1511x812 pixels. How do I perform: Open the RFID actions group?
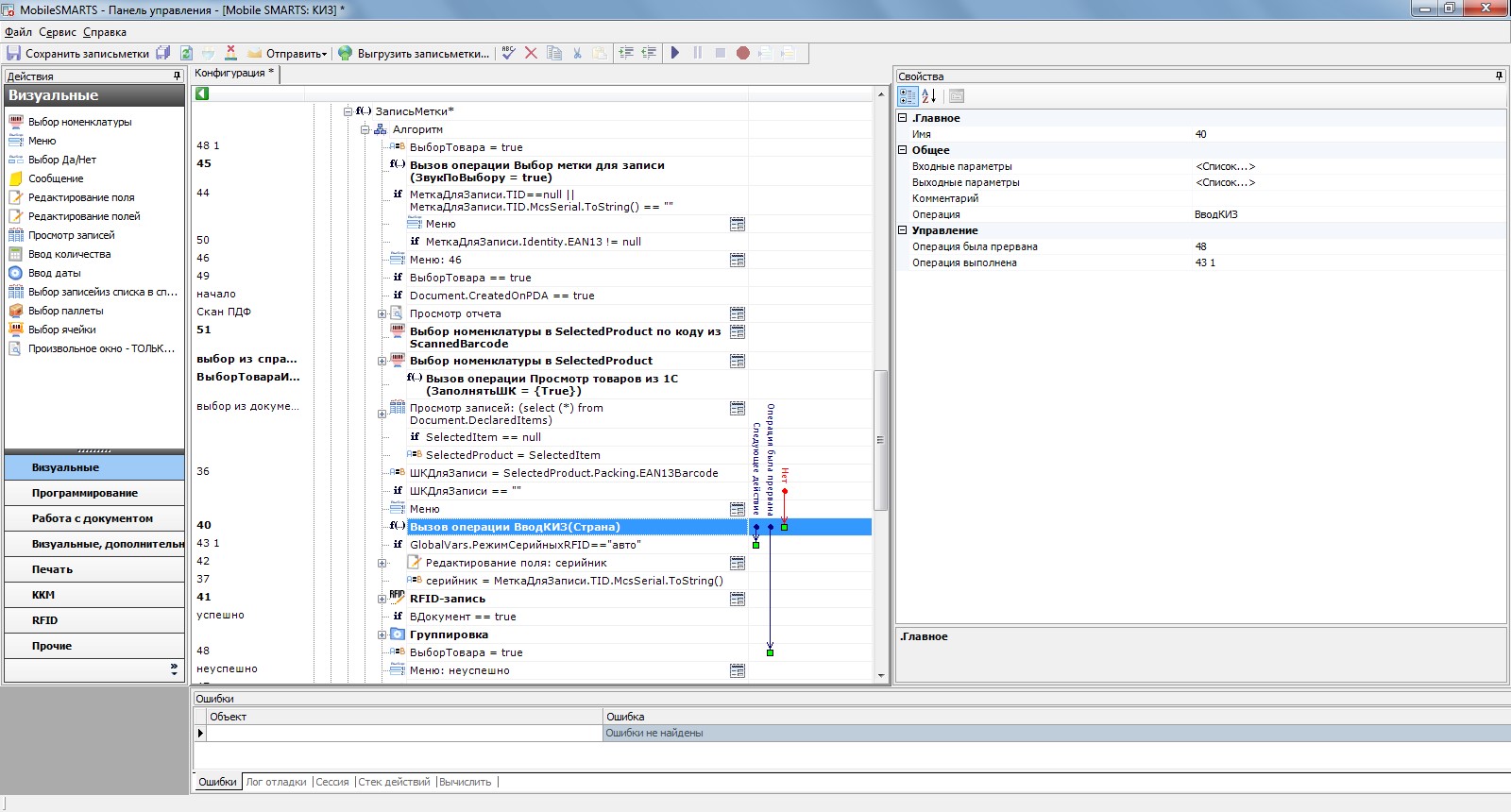point(94,620)
